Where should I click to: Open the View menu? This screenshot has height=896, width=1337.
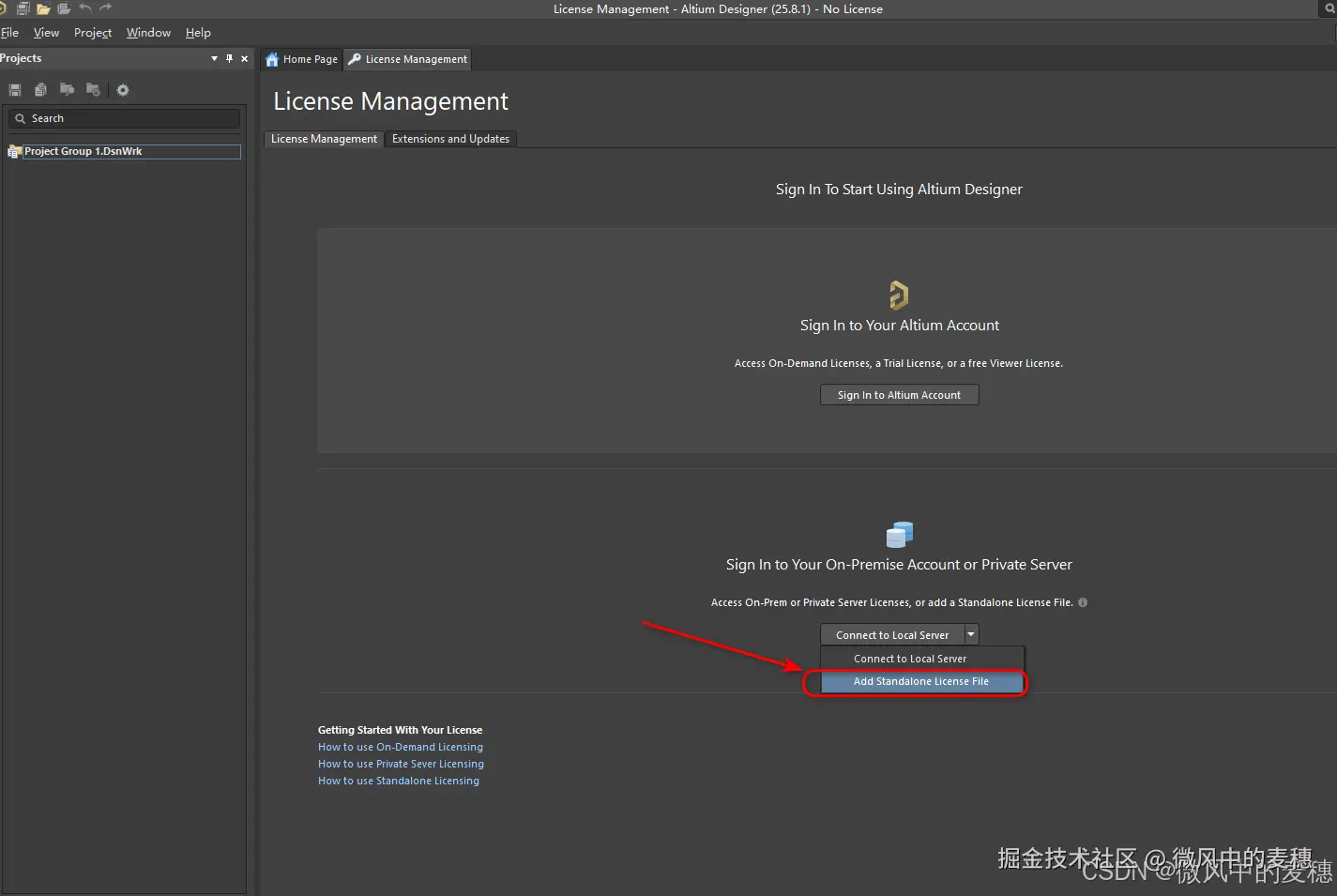46,32
